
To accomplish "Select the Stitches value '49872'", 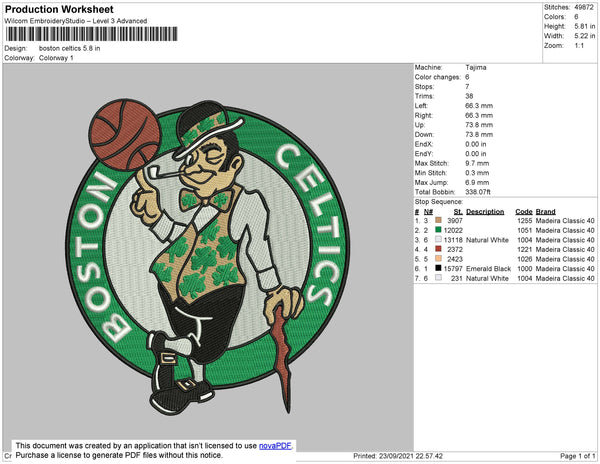I will (x=584, y=7).
